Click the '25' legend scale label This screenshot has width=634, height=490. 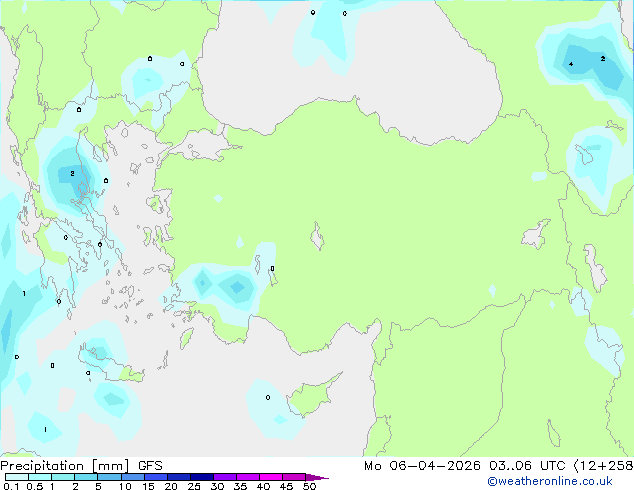tap(194, 486)
